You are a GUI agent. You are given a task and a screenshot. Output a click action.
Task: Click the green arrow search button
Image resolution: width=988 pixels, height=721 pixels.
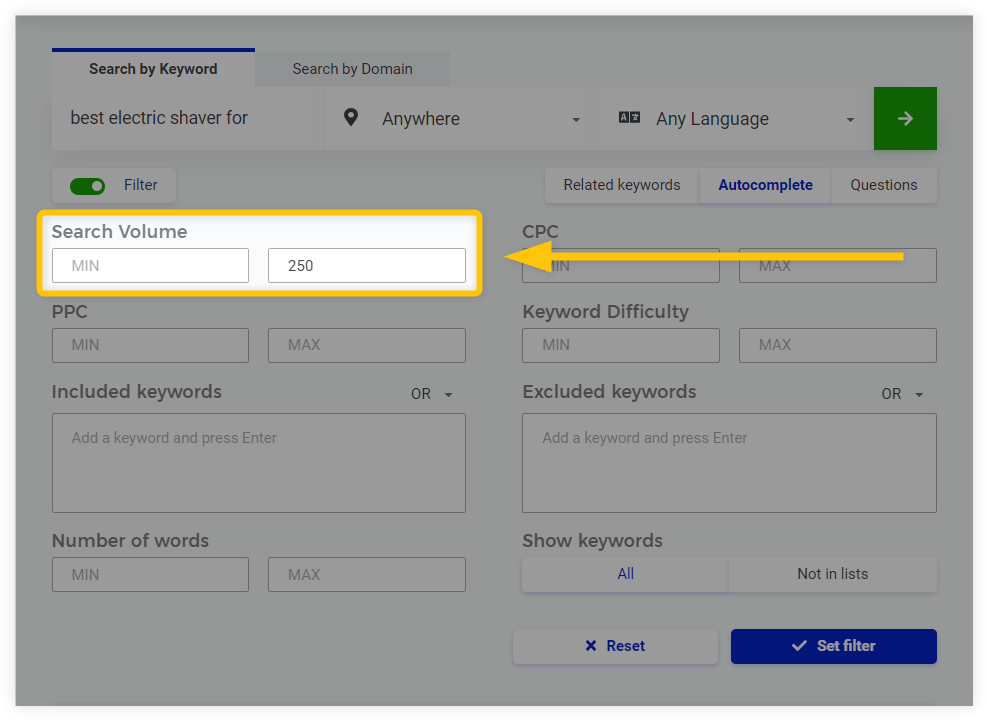(905, 119)
